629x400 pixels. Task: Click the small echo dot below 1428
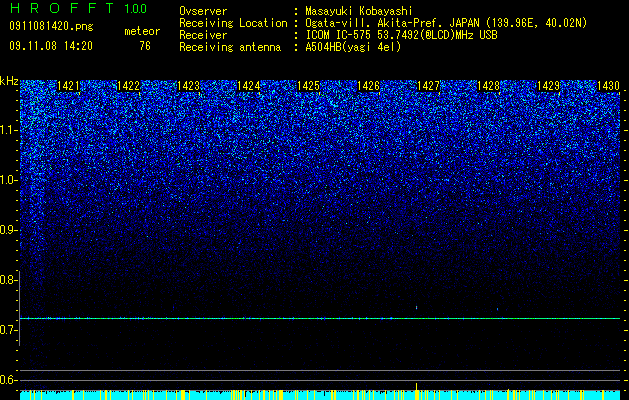[497, 309]
